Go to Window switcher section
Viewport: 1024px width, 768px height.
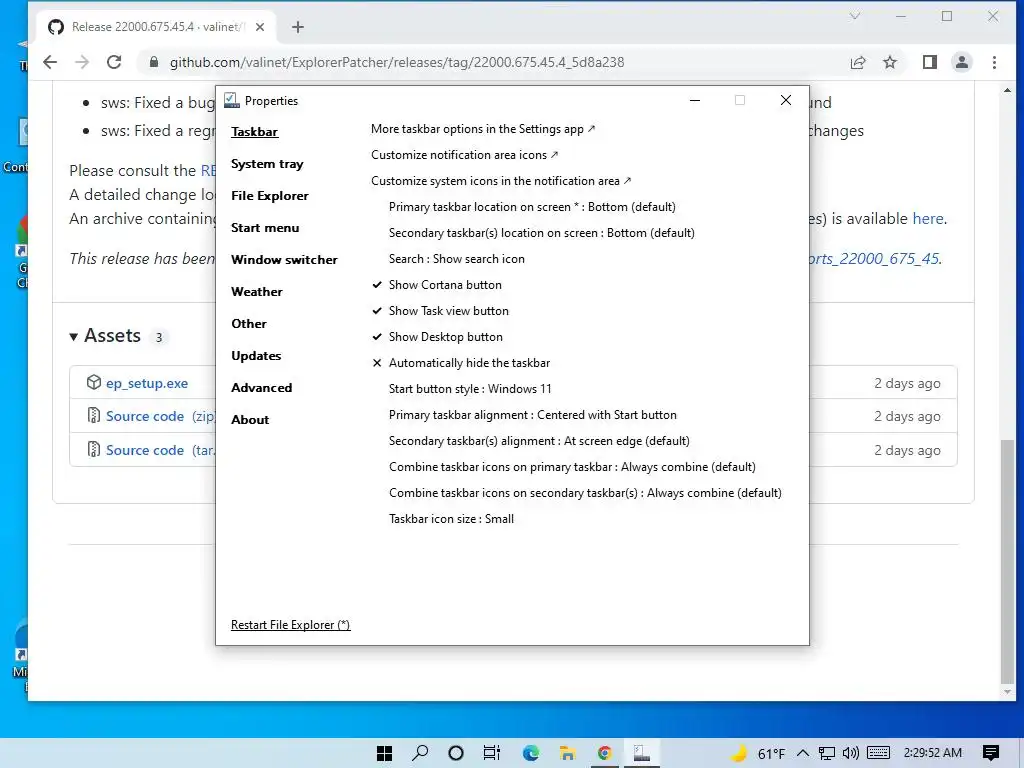click(284, 260)
